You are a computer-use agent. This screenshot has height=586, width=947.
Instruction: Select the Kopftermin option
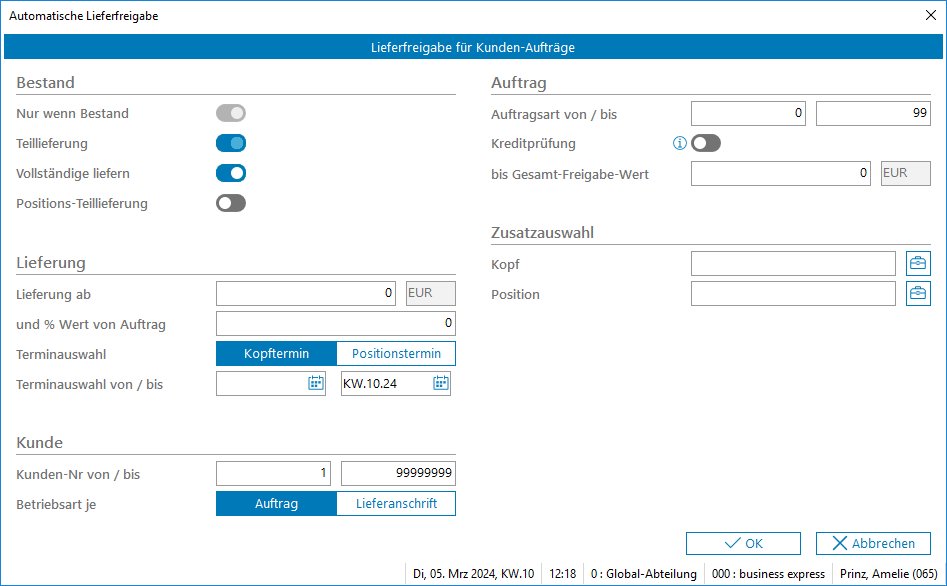[x=276, y=354]
